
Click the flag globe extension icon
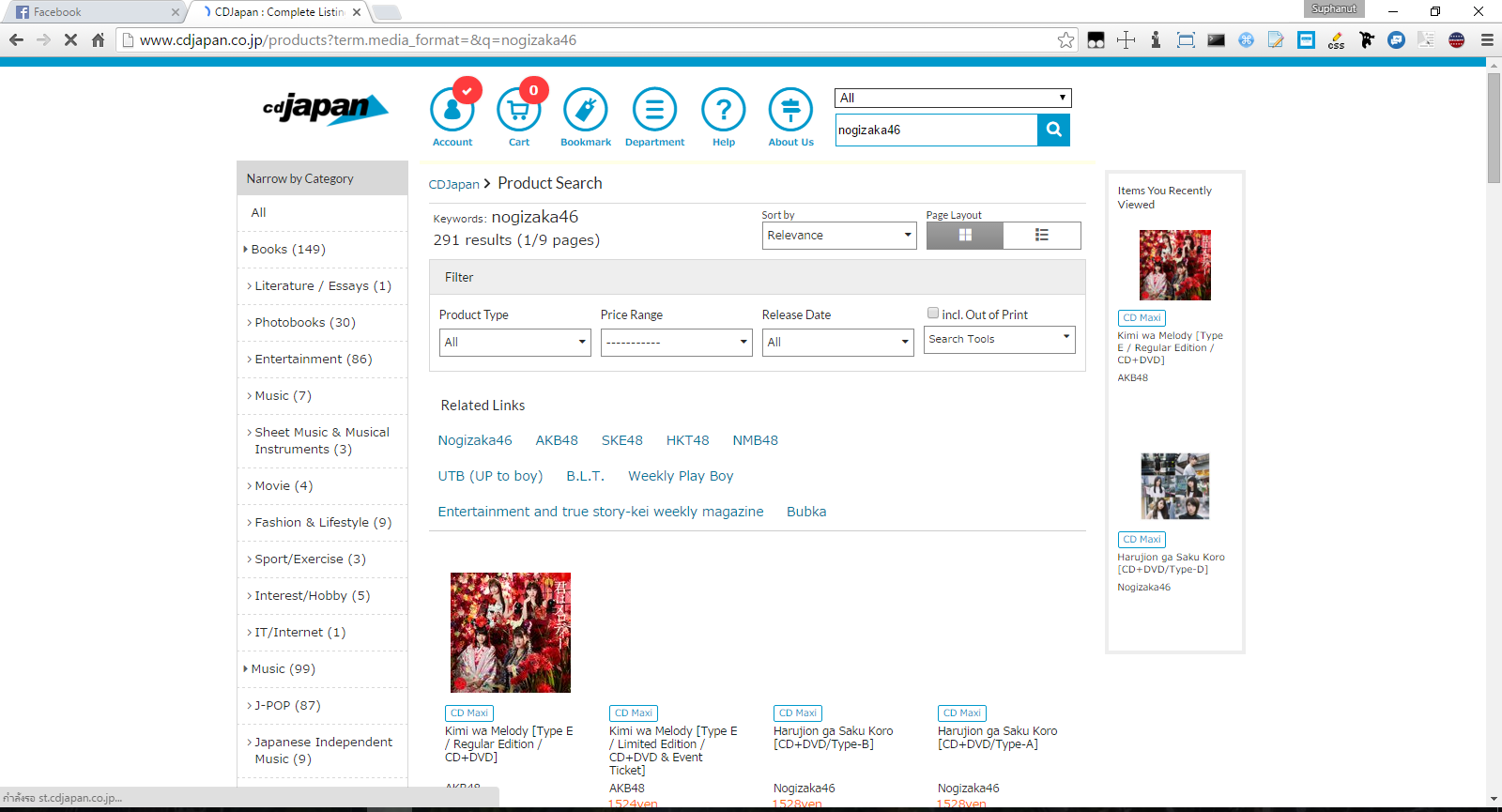1456,39
